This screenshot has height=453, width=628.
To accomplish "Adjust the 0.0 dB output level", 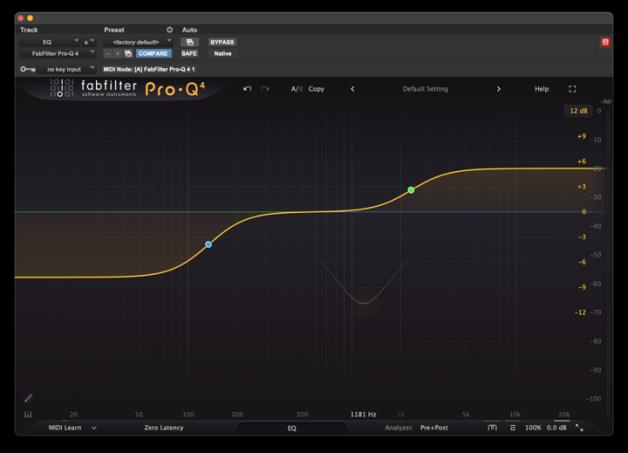I will [556, 428].
